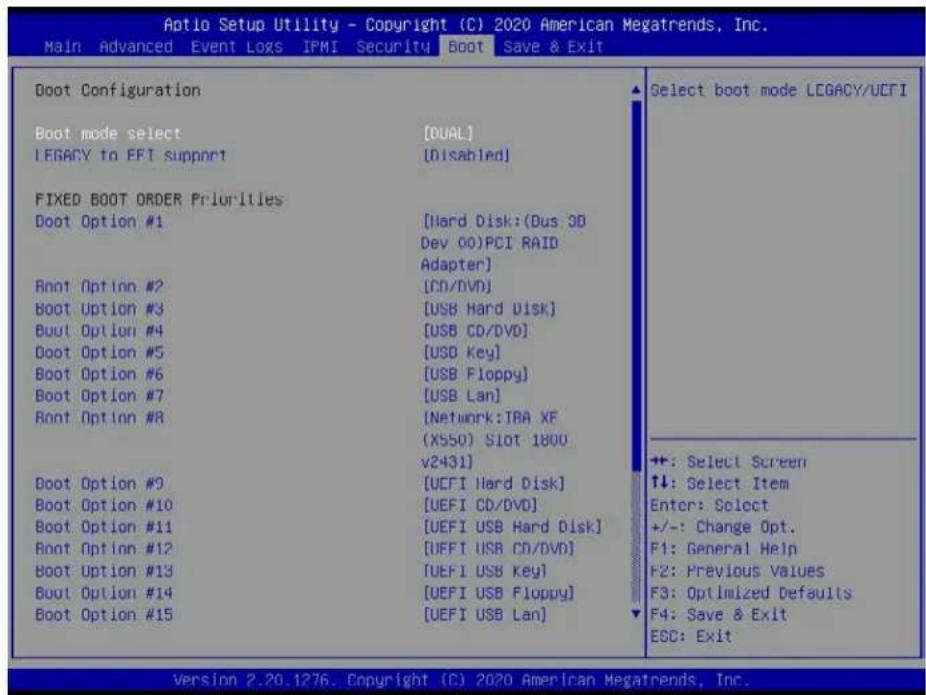Screen dimensions: 926x695
Task: Select Boot Option #8
Action: click(99, 418)
